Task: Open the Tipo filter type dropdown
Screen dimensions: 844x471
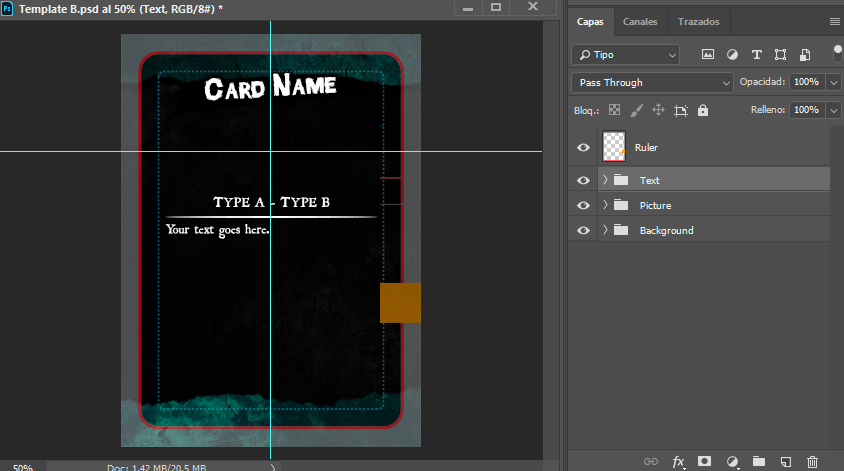Action: click(x=625, y=54)
